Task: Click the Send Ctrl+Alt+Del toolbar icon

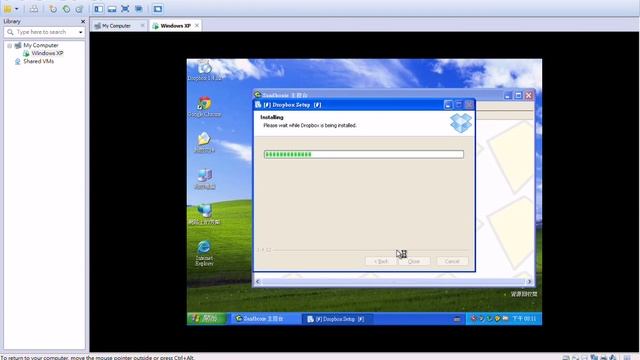Action: click(x=34, y=9)
